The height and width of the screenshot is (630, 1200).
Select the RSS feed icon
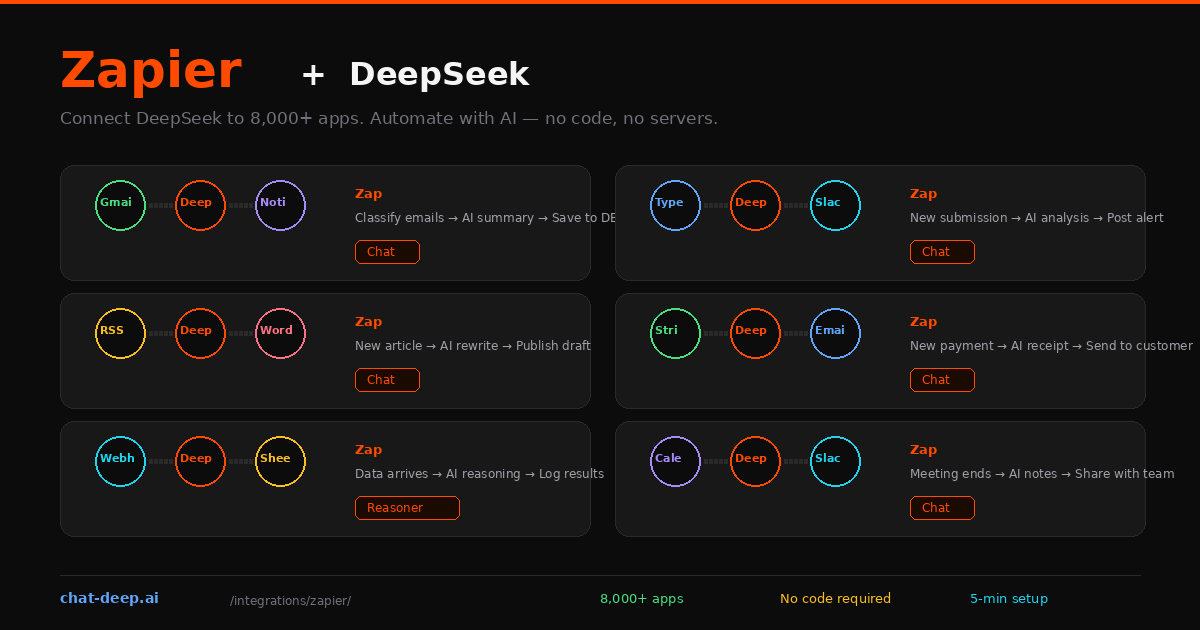[120, 333]
